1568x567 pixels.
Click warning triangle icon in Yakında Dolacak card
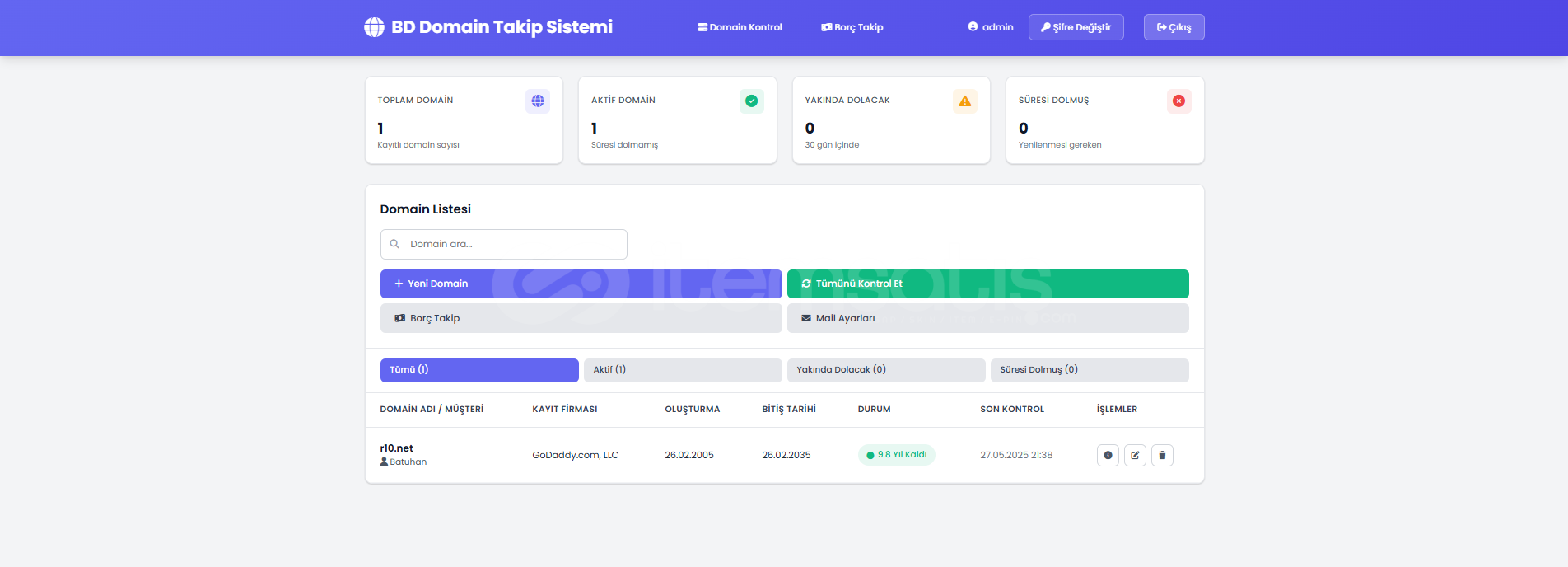click(x=965, y=101)
